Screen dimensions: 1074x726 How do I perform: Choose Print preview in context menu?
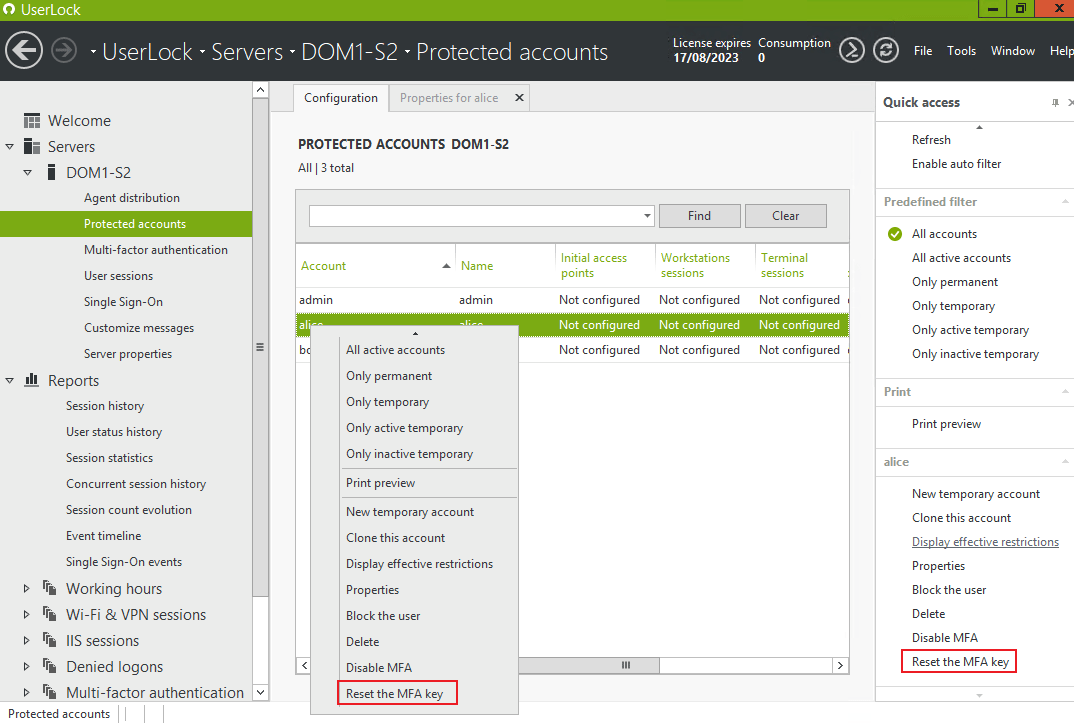tap(380, 483)
